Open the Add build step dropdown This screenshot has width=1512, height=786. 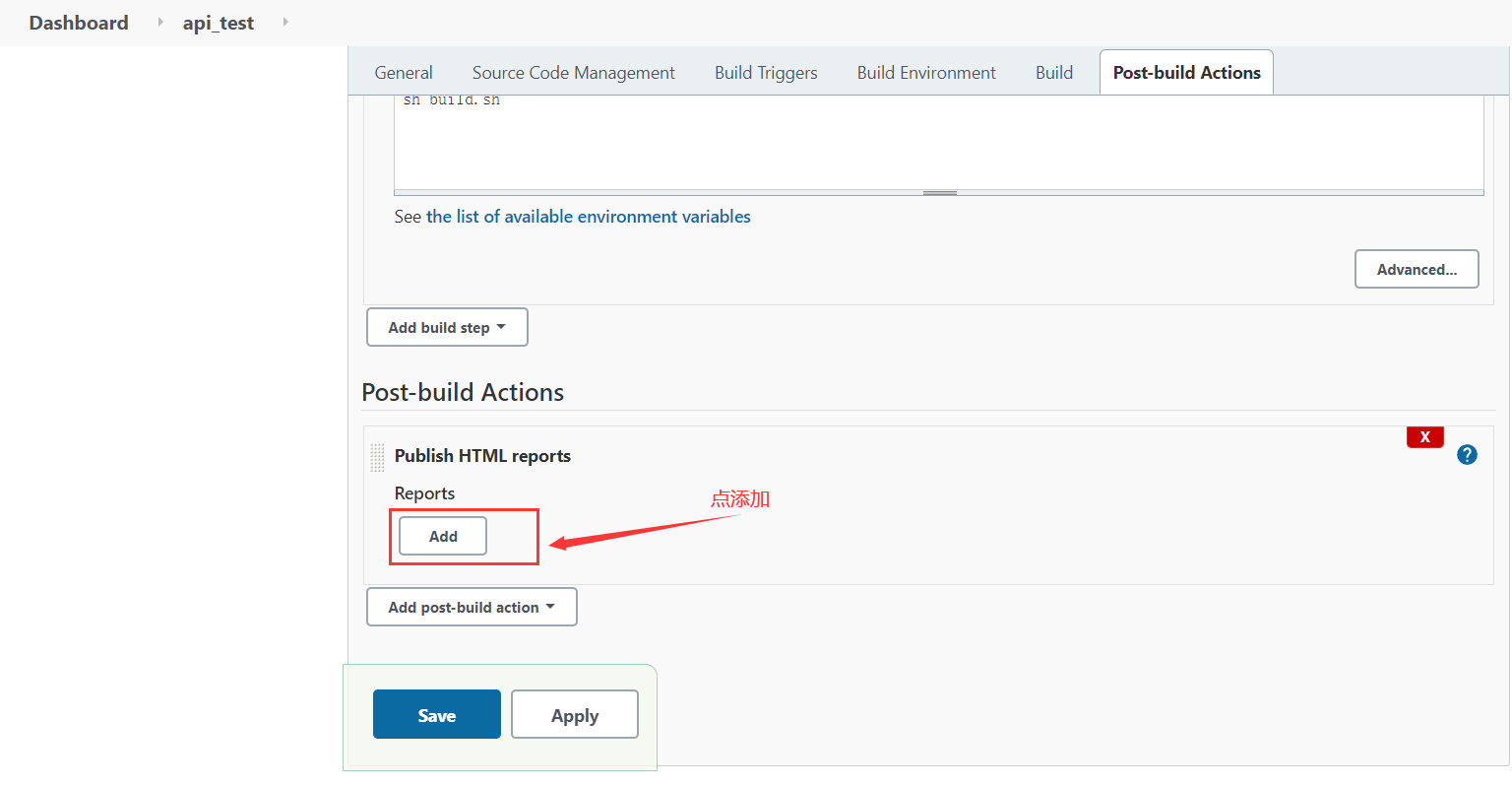(x=447, y=327)
